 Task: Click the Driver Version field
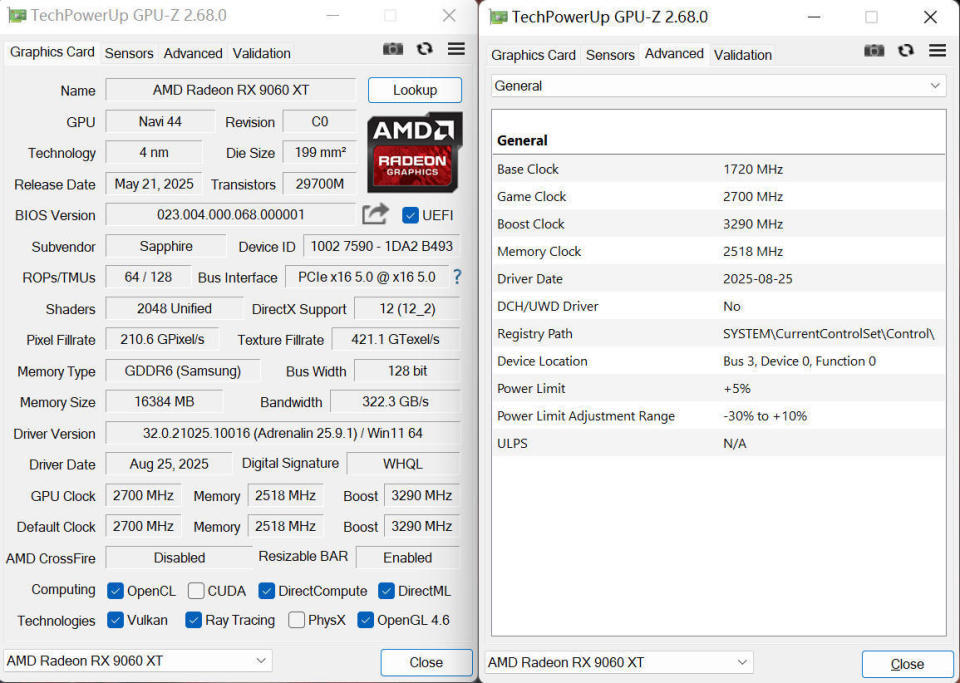pyautogui.click(x=283, y=433)
